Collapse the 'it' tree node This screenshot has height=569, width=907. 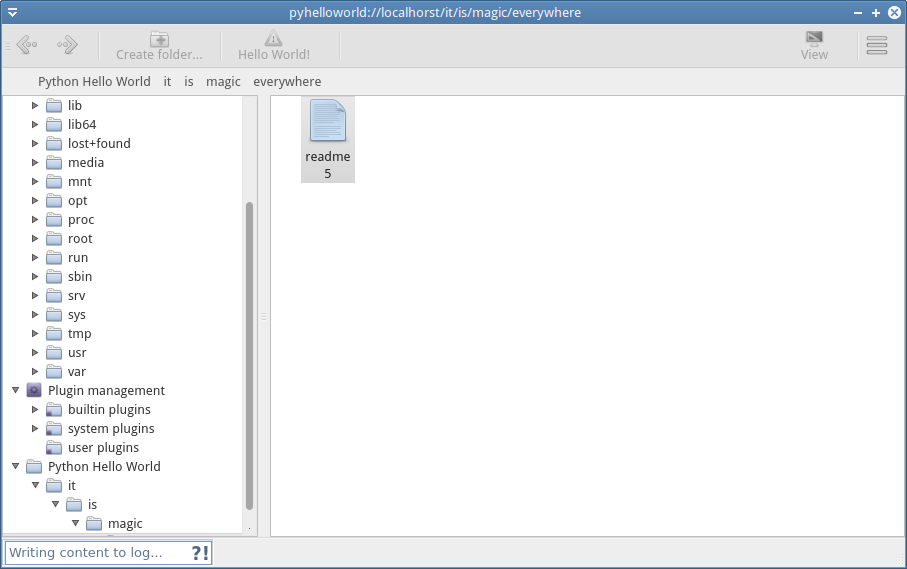[35, 485]
